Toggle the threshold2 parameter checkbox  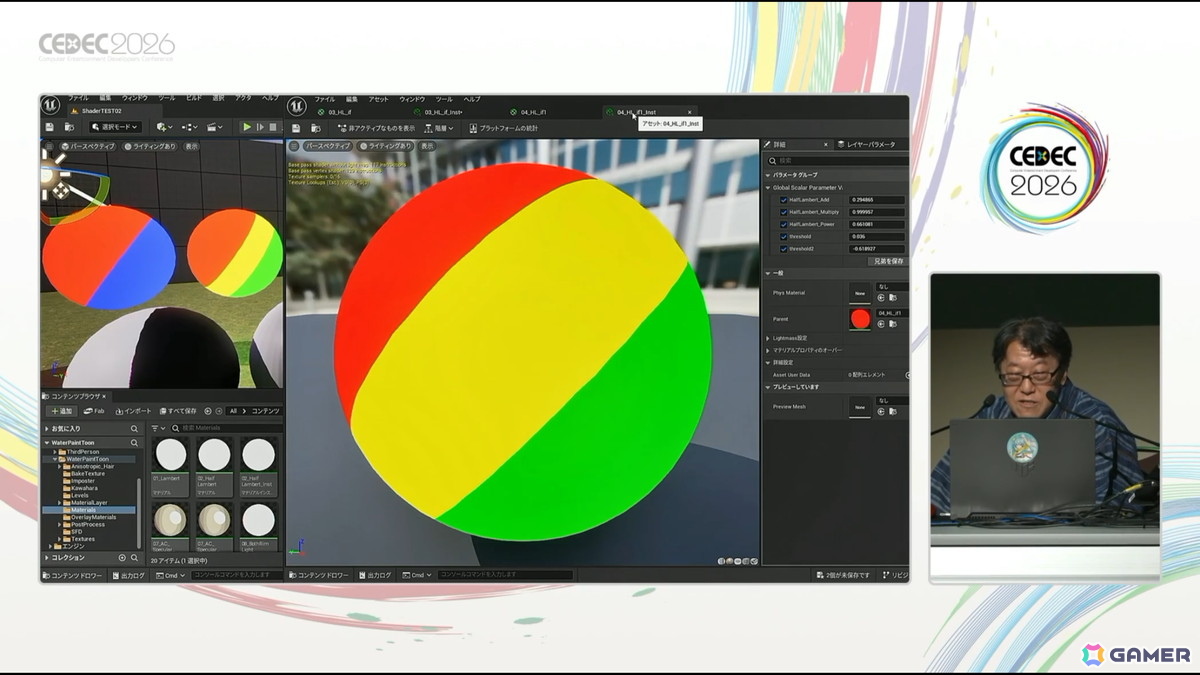point(783,248)
